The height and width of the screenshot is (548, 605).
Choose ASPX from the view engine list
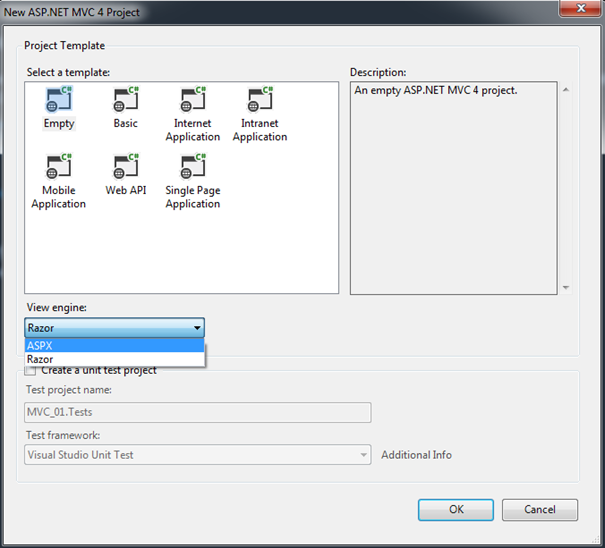[114, 345]
